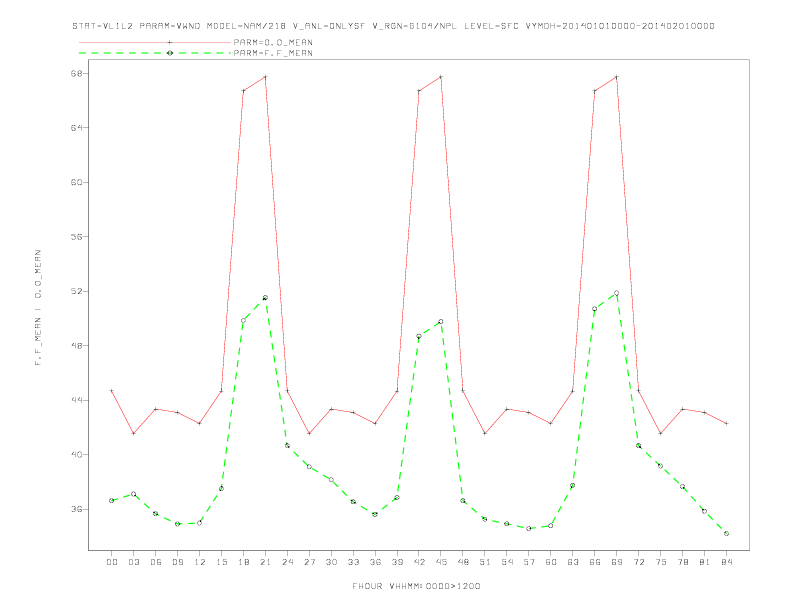Viewport: 792px width, 612px height.
Task: Click x-axis tick label 39
Action: coord(397,562)
